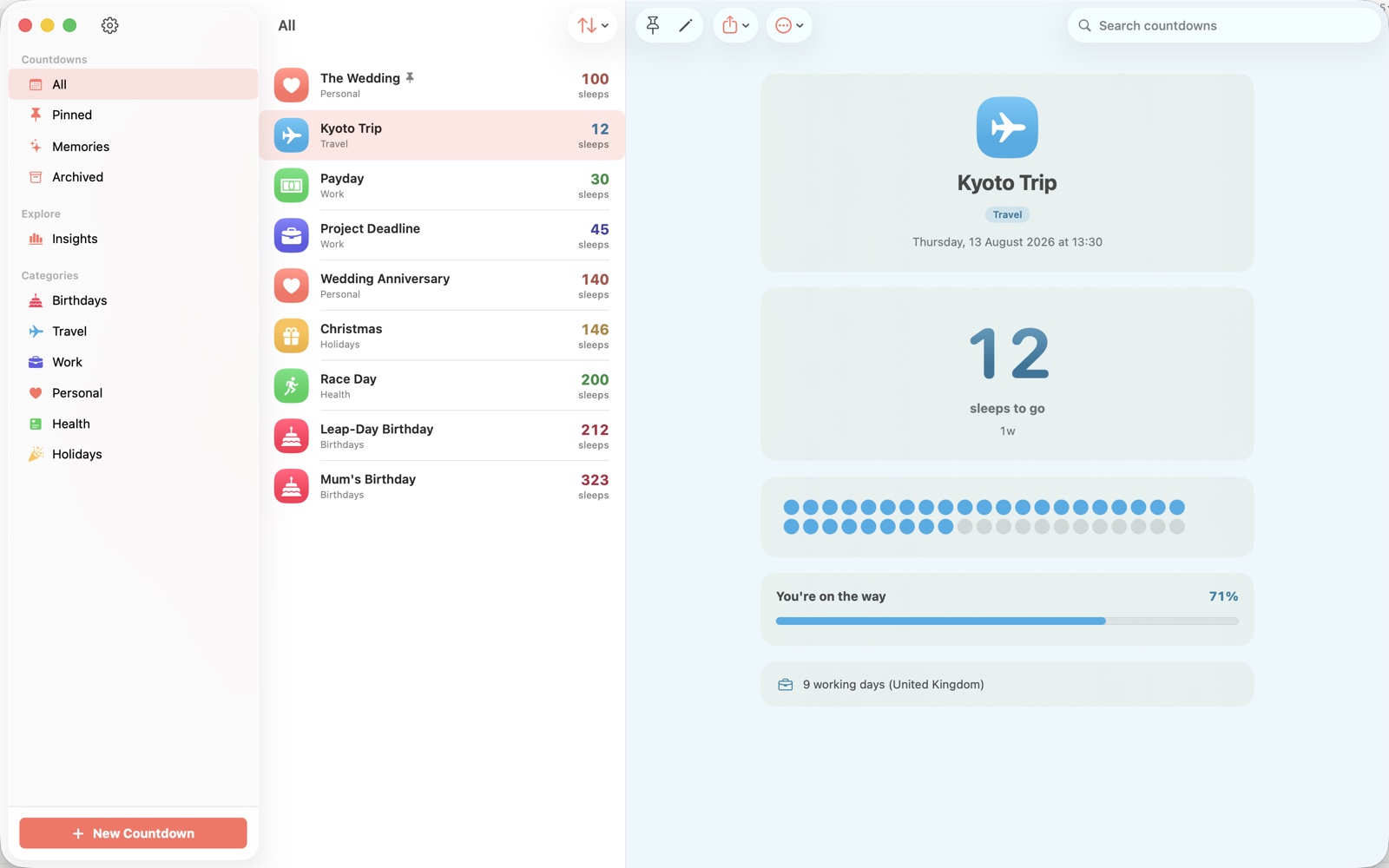Open the more options ellipsis menu

788,25
